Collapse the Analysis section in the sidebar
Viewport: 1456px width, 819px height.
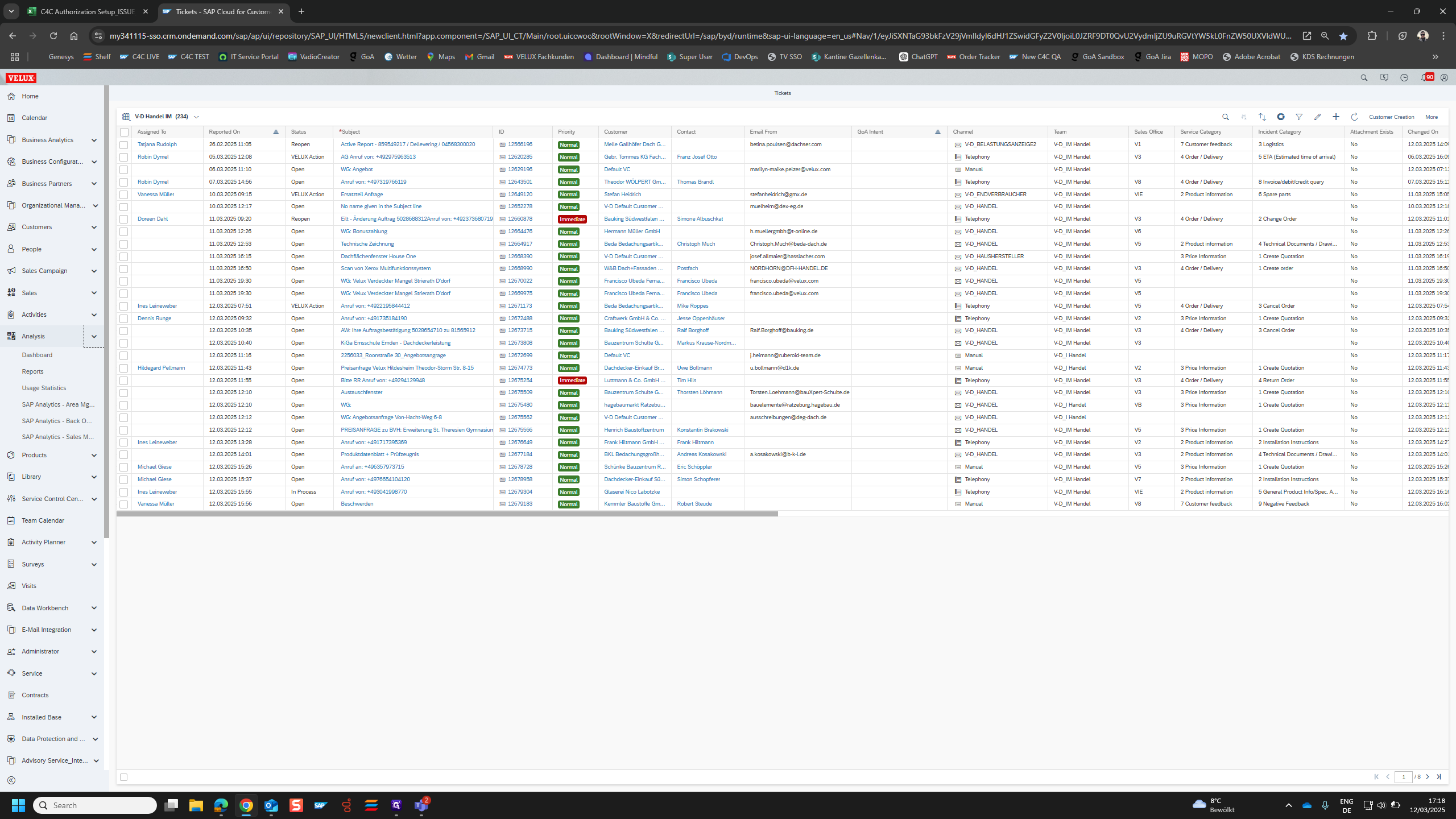(x=94, y=336)
